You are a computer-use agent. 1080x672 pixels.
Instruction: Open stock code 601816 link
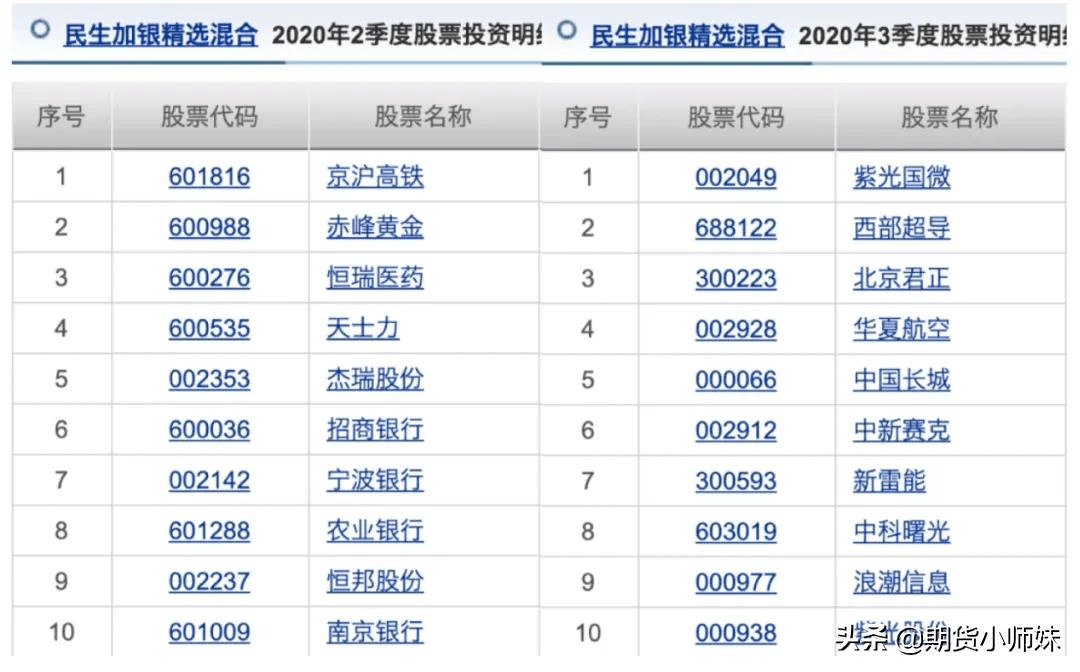click(x=209, y=177)
